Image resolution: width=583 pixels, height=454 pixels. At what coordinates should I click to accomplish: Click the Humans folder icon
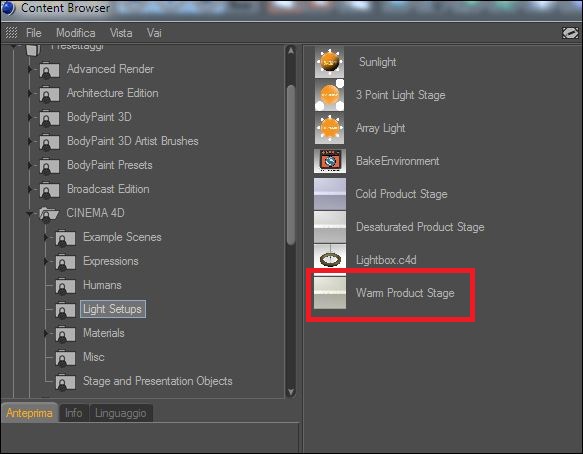pyautogui.click(x=65, y=286)
